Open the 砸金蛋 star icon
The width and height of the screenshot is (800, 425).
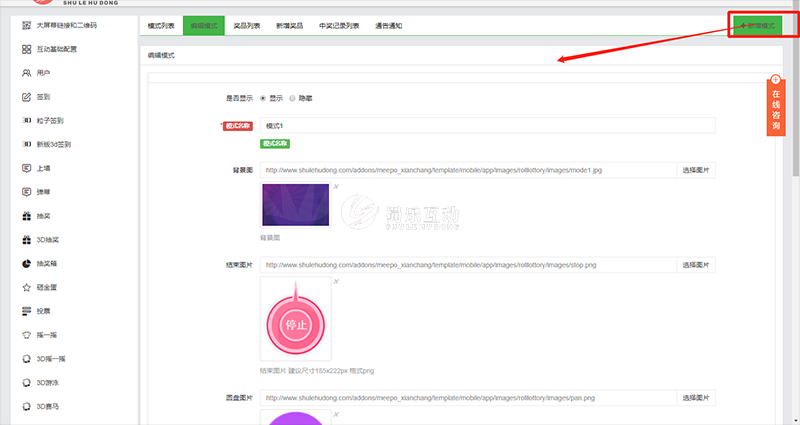[27, 287]
